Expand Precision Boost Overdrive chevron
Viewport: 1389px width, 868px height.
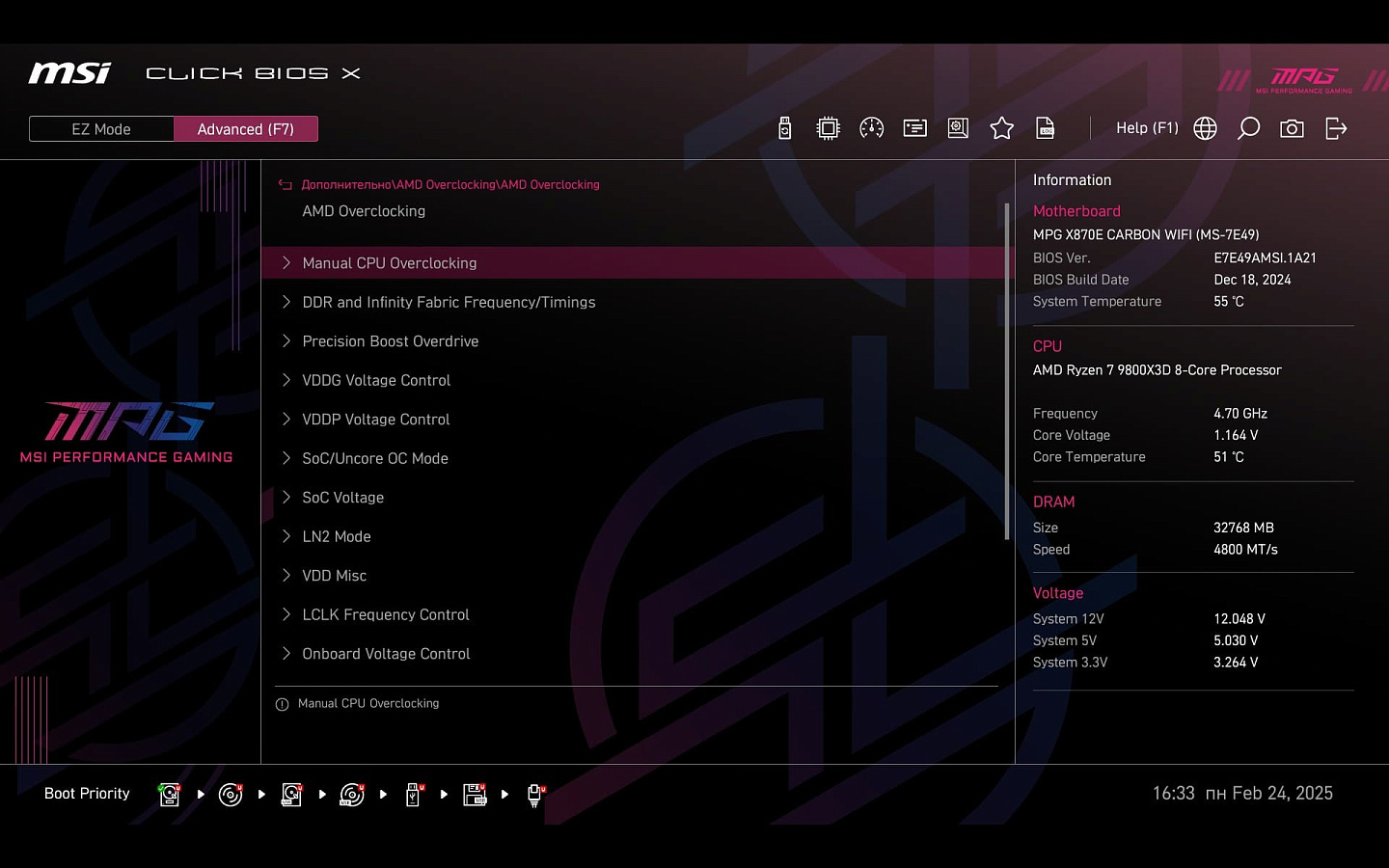[286, 340]
